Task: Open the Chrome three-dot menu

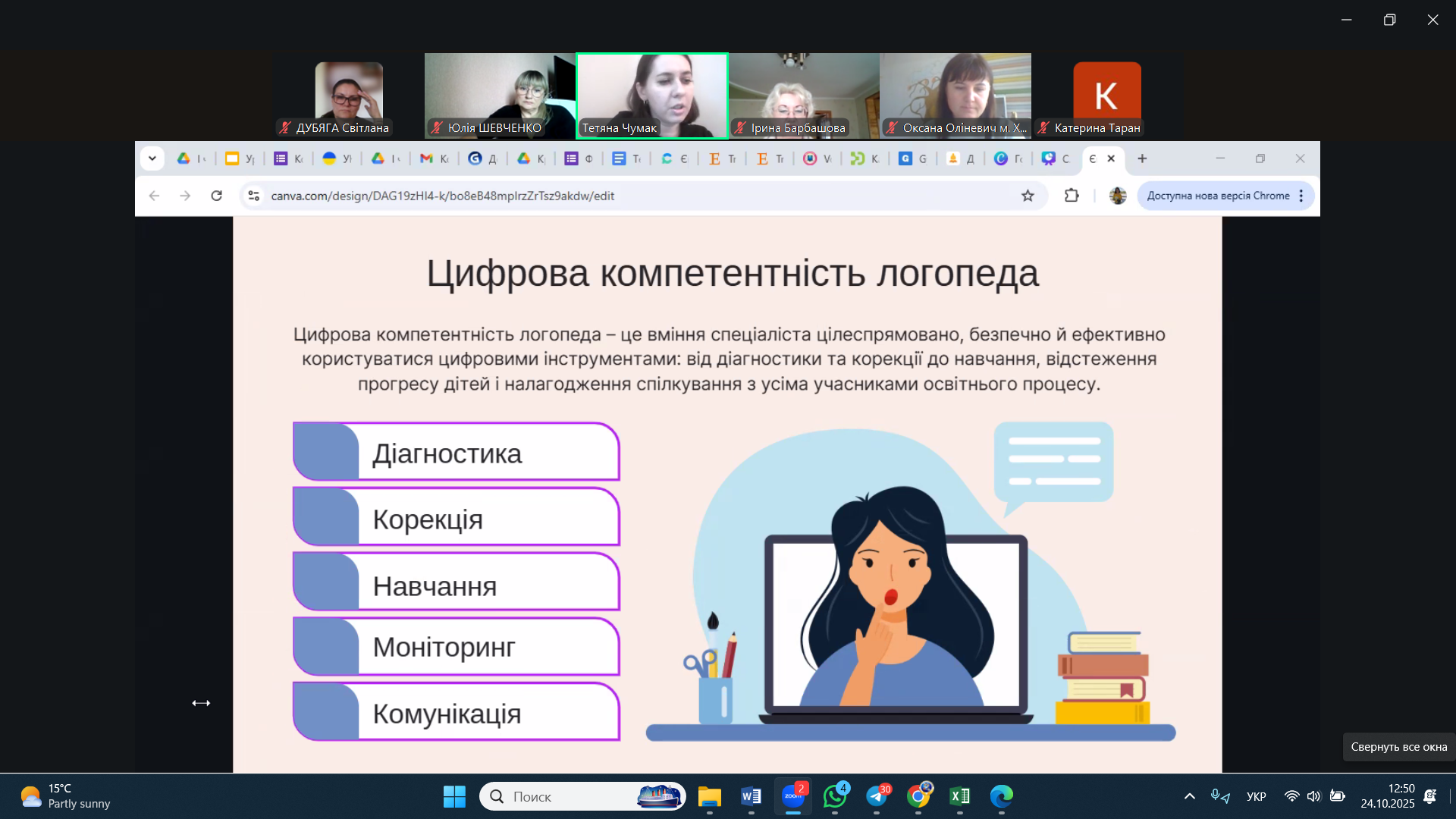Action: click(x=1301, y=196)
